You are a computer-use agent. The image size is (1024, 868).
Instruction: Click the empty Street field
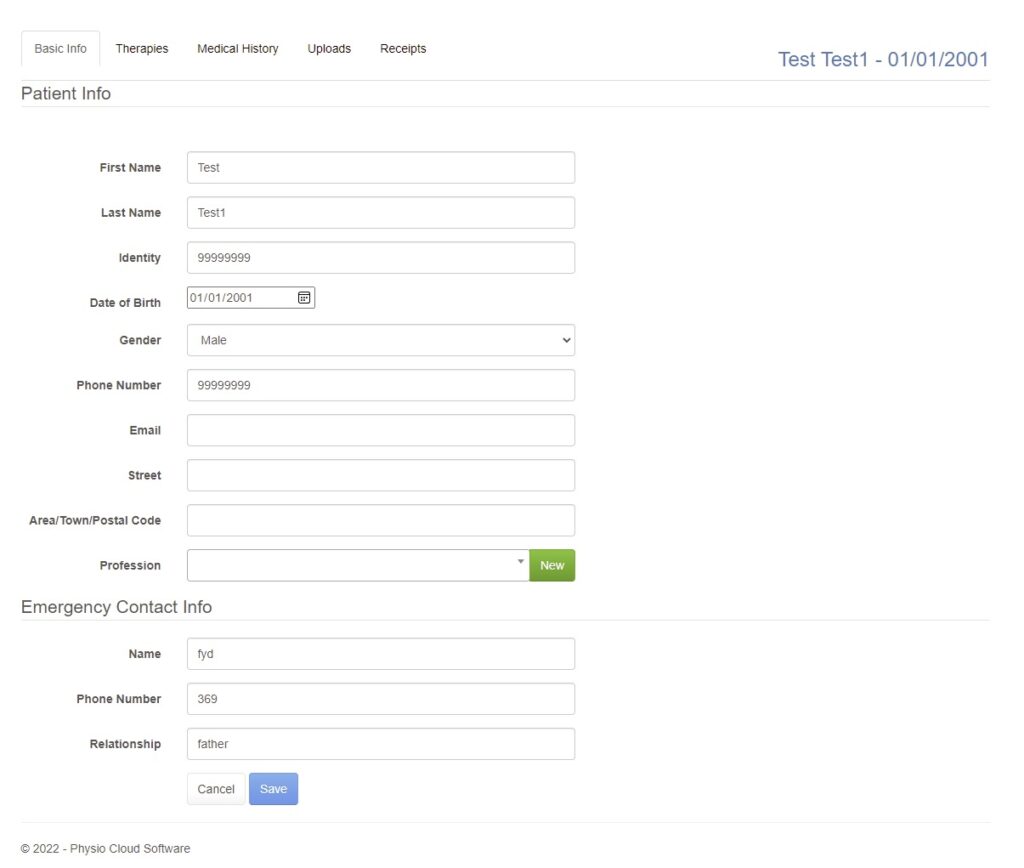381,475
